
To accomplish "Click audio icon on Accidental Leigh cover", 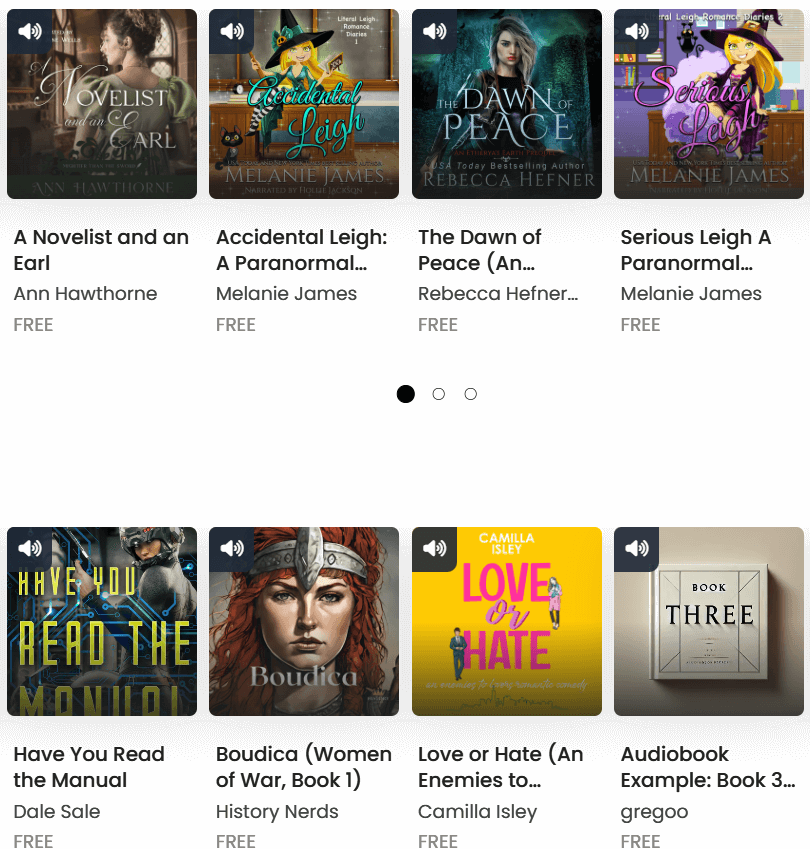I will pos(232,31).
